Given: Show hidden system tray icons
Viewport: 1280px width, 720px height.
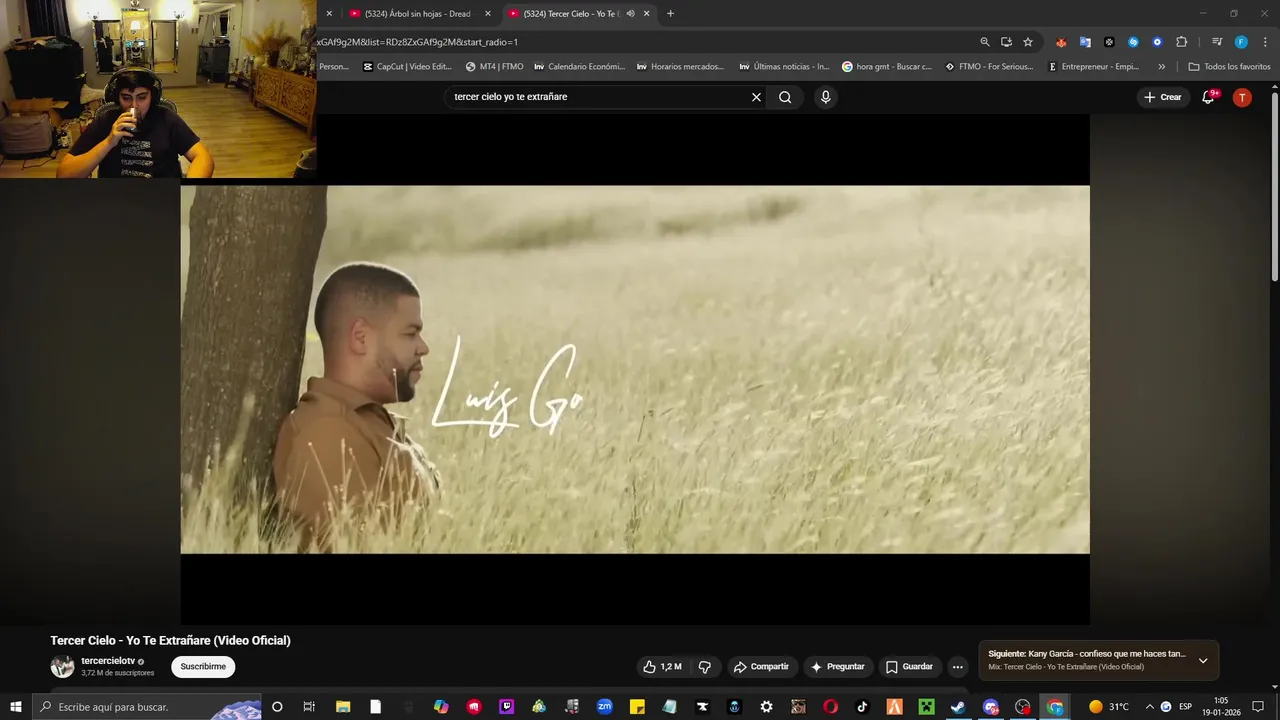Looking at the screenshot, I should [1149, 707].
